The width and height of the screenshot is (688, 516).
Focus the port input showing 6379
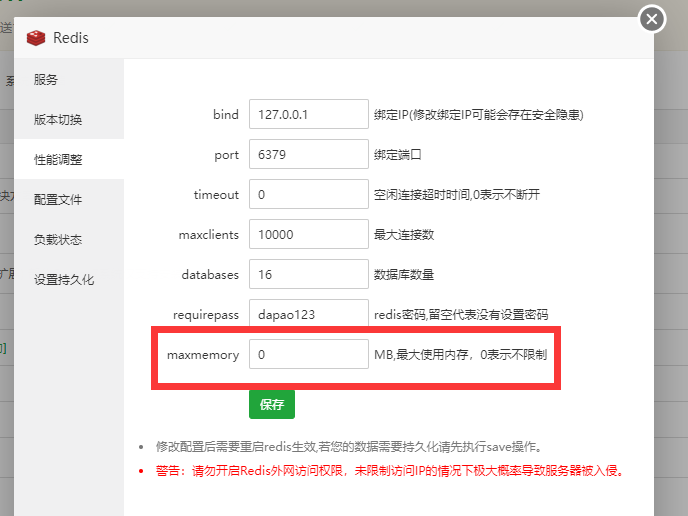309,154
